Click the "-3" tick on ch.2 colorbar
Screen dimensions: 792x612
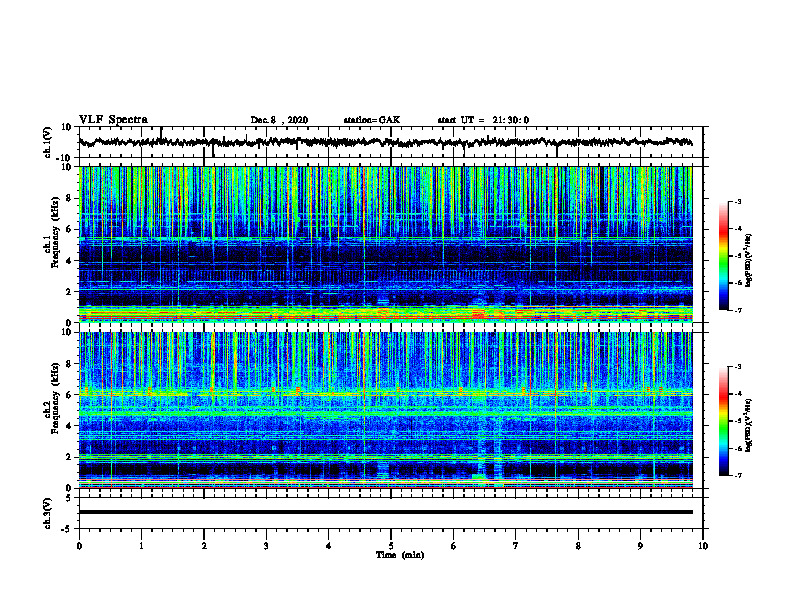pos(737,367)
